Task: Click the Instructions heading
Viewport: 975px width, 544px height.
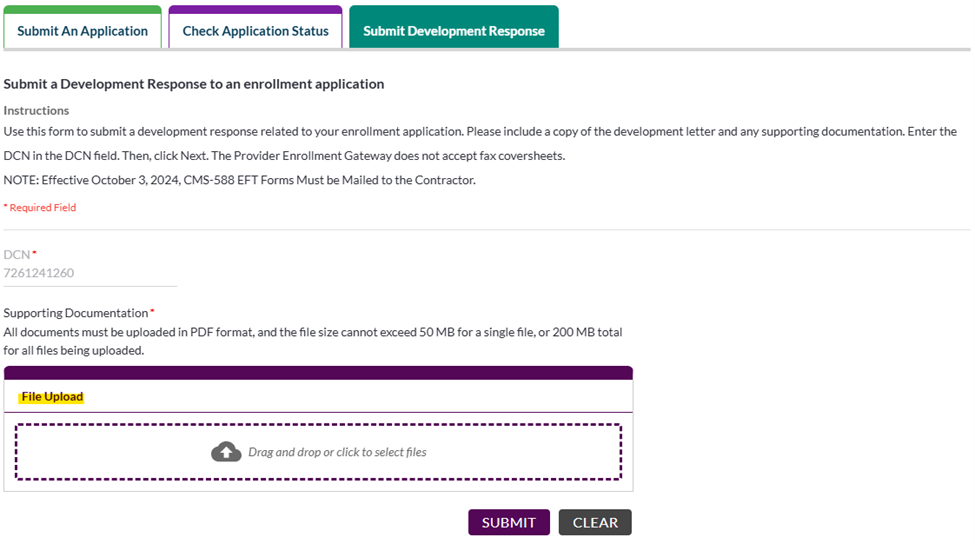Action: (36, 111)
